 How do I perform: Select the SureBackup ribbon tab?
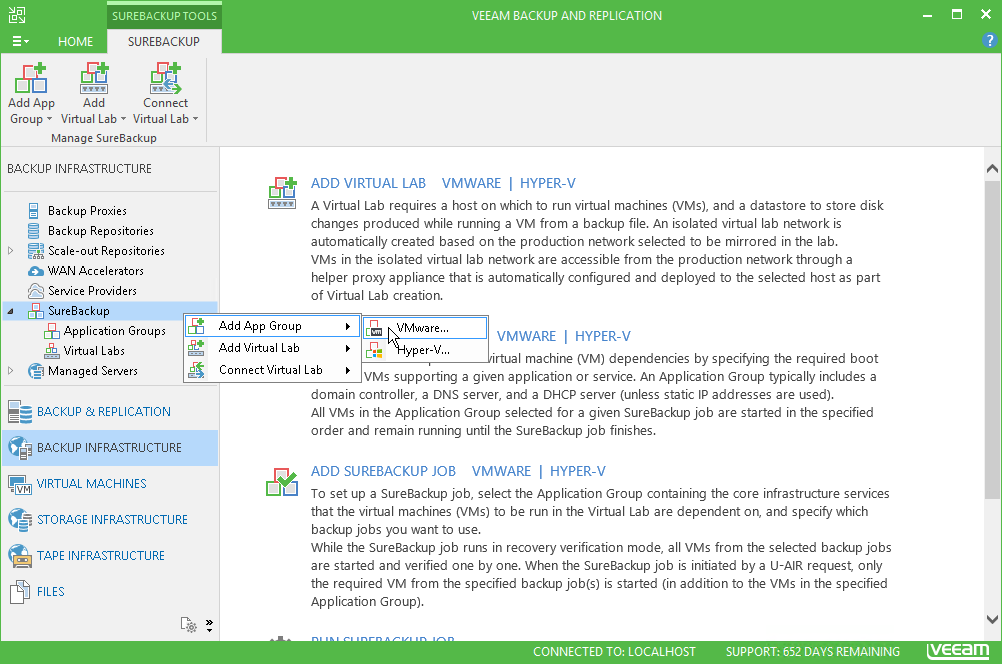coord(164,42)
